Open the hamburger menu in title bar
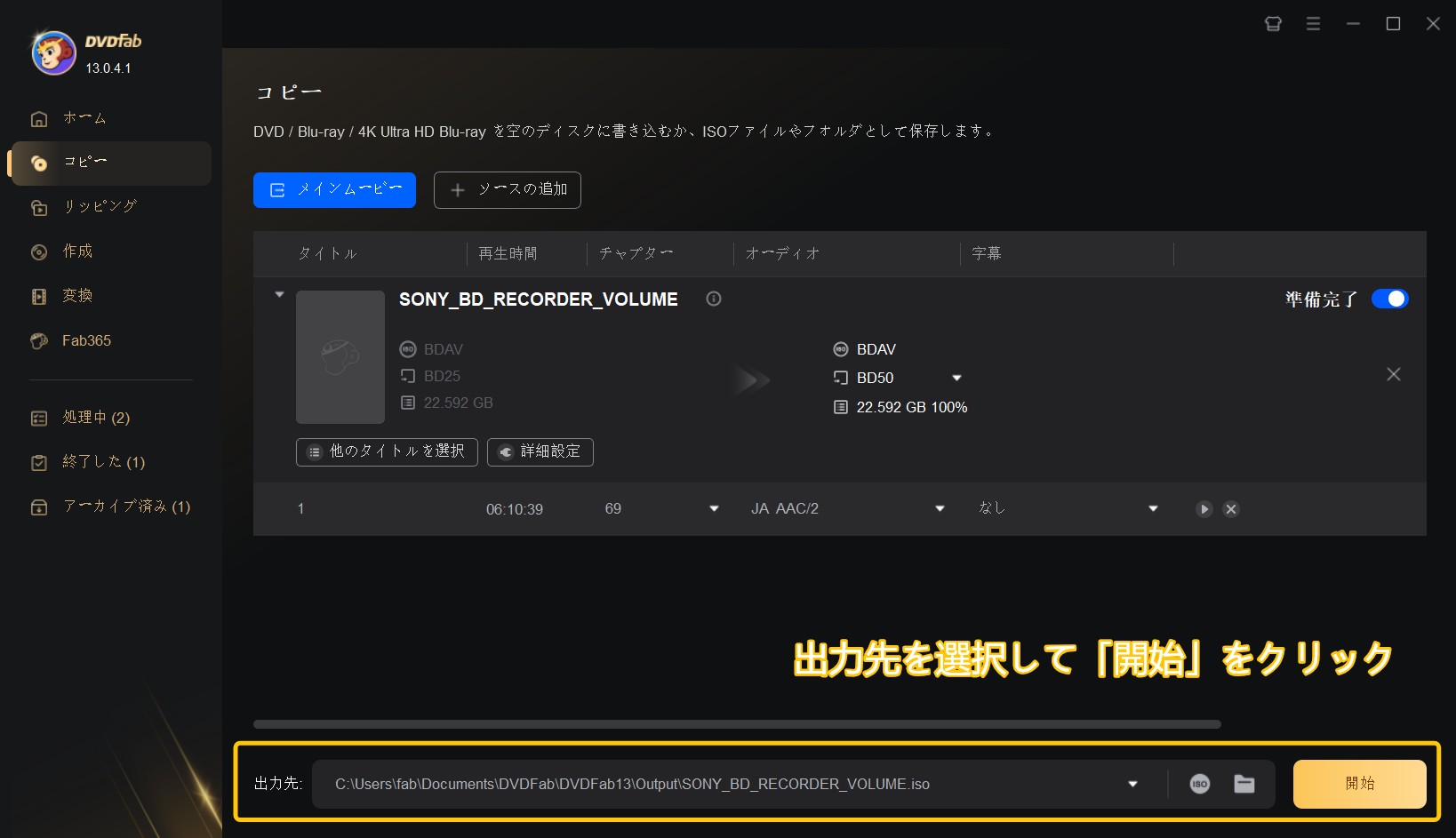 (x=1313, y=24)
